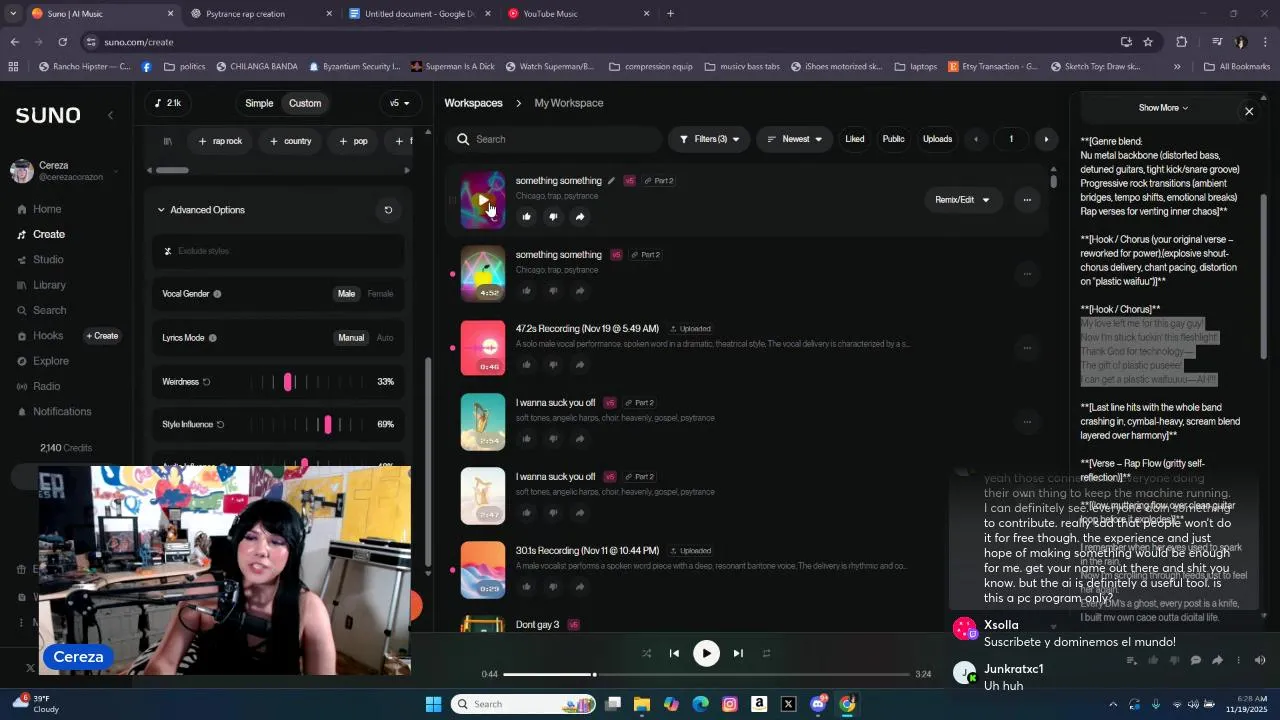Like the first 'something something' track

click(x=527, y=216)
